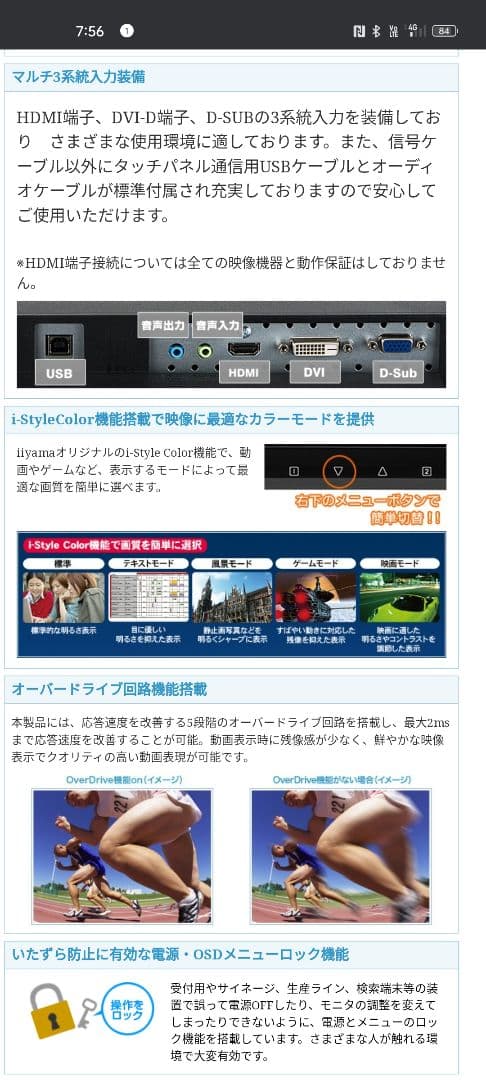Tap the 風景モード building thumbnail
Image resolution: width=486 pixels, height=1080 pixels.
coord(232,597)
